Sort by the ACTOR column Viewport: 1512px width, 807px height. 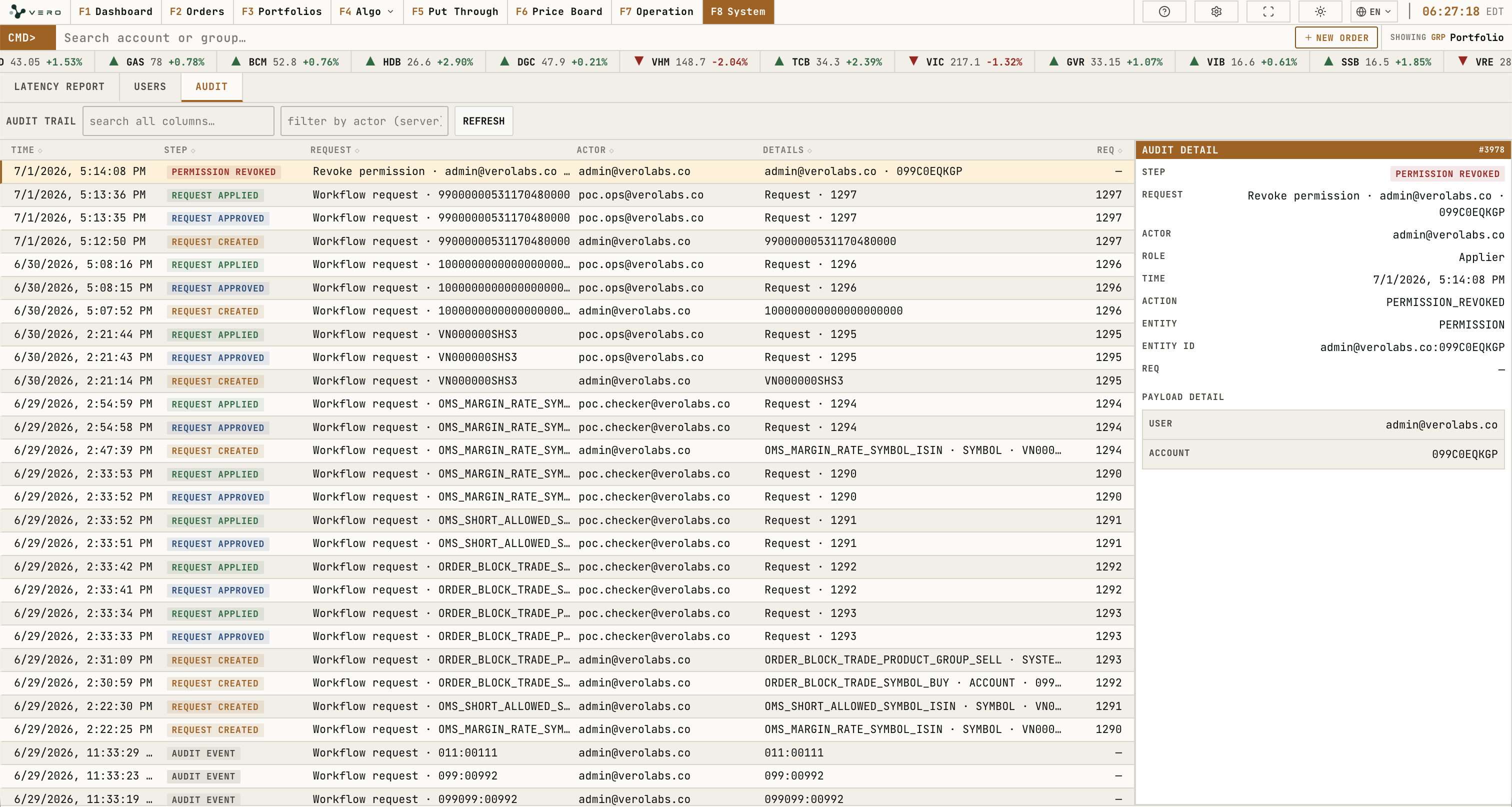(x=595, y=150)
